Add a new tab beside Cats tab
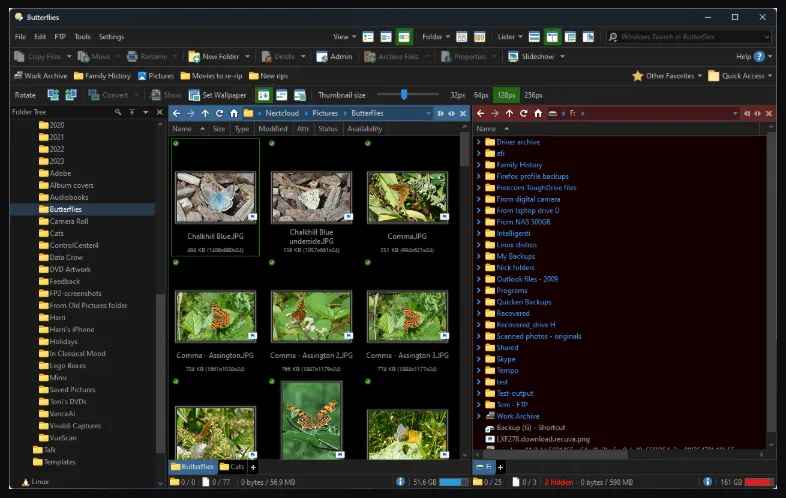 (x=253, y=467)
